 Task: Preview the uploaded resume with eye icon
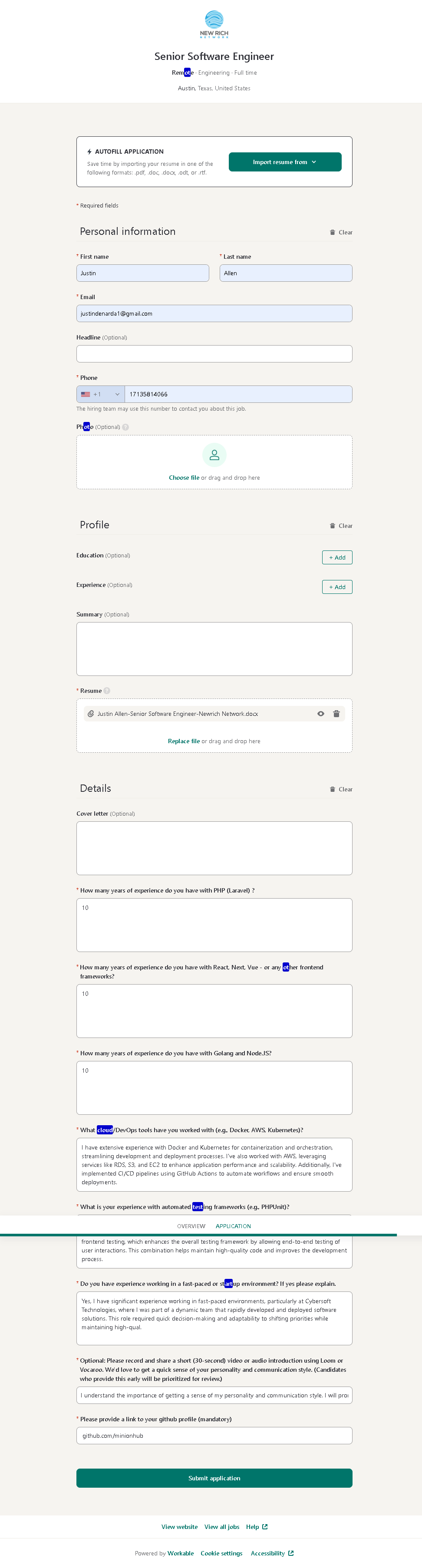(321, 713)
